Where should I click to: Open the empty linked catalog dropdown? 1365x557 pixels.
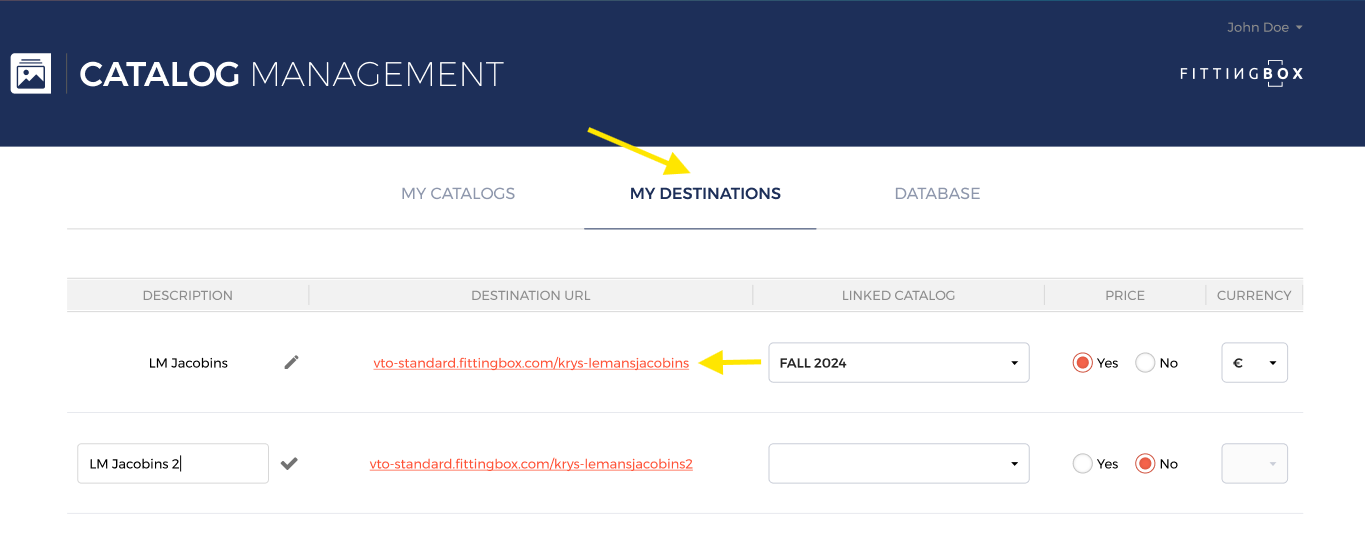[898, 464]
